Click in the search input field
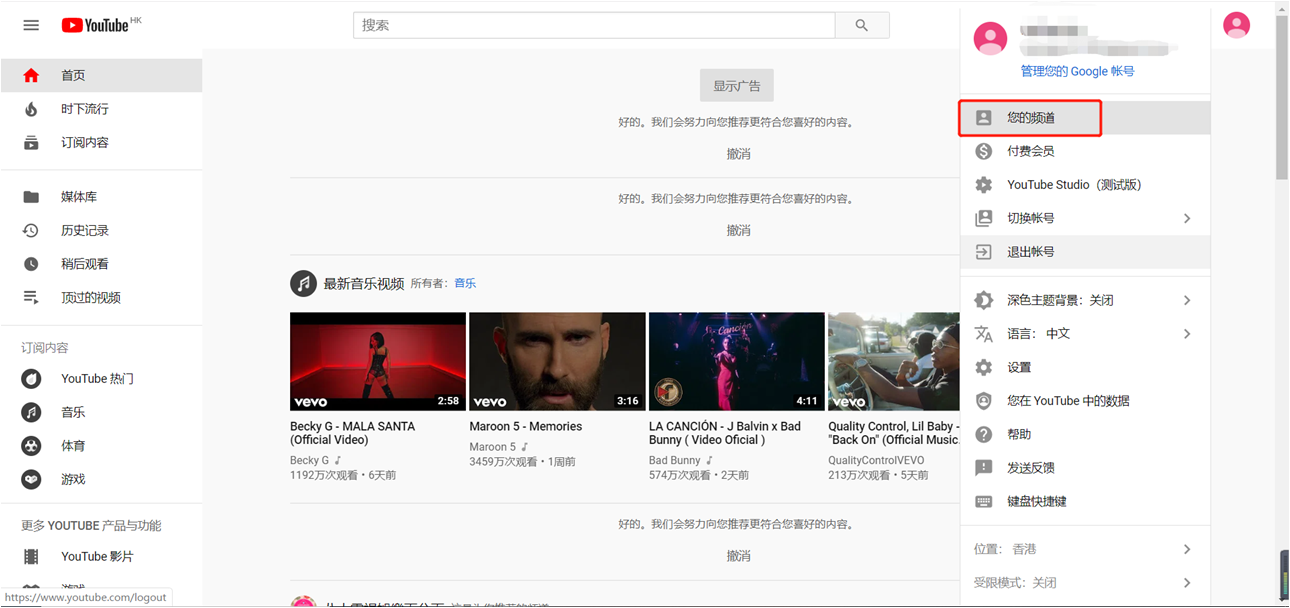This screenshot has width=1290, height=608. [x=594, y=25]
